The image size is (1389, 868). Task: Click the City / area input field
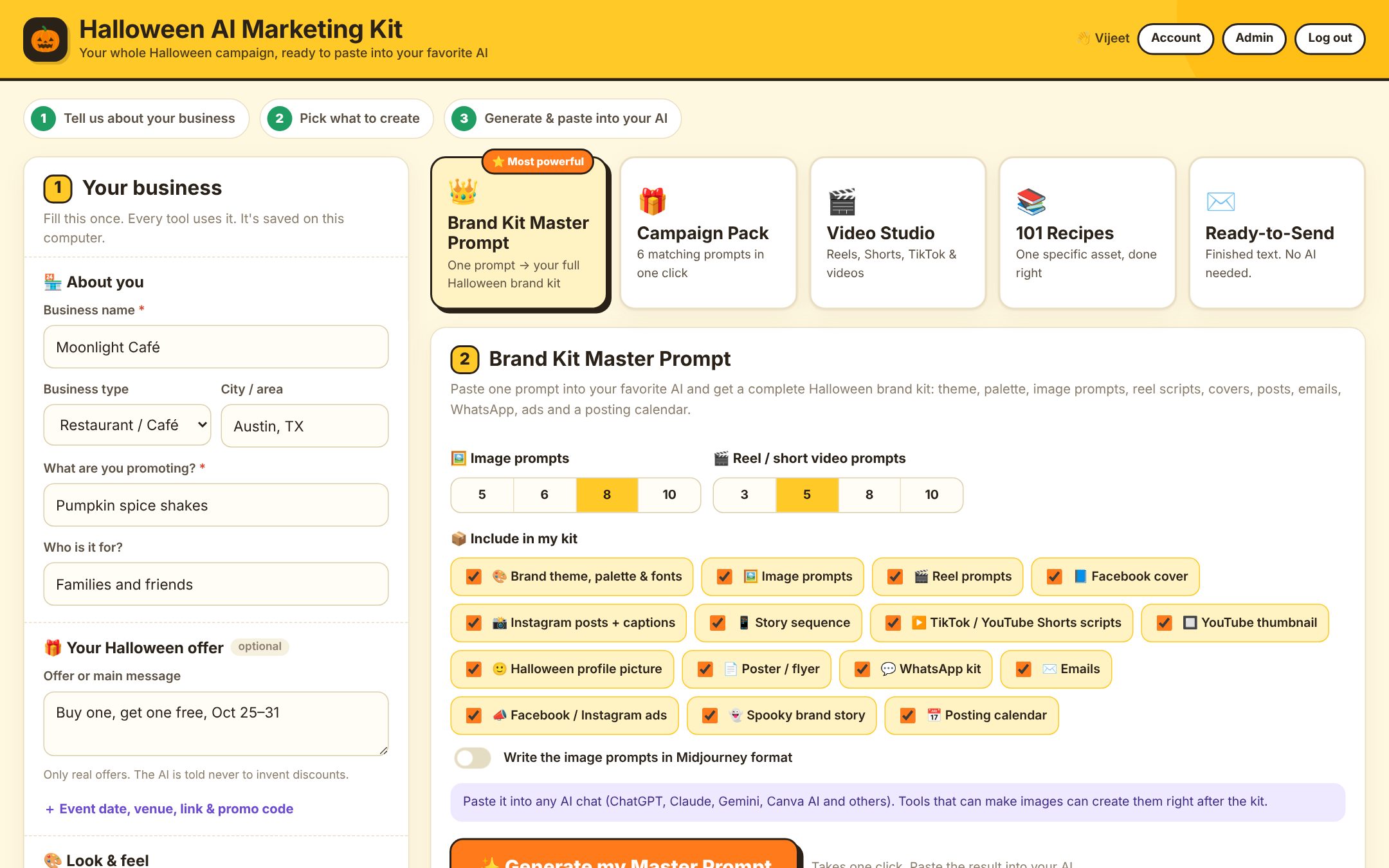click(305, 426)
